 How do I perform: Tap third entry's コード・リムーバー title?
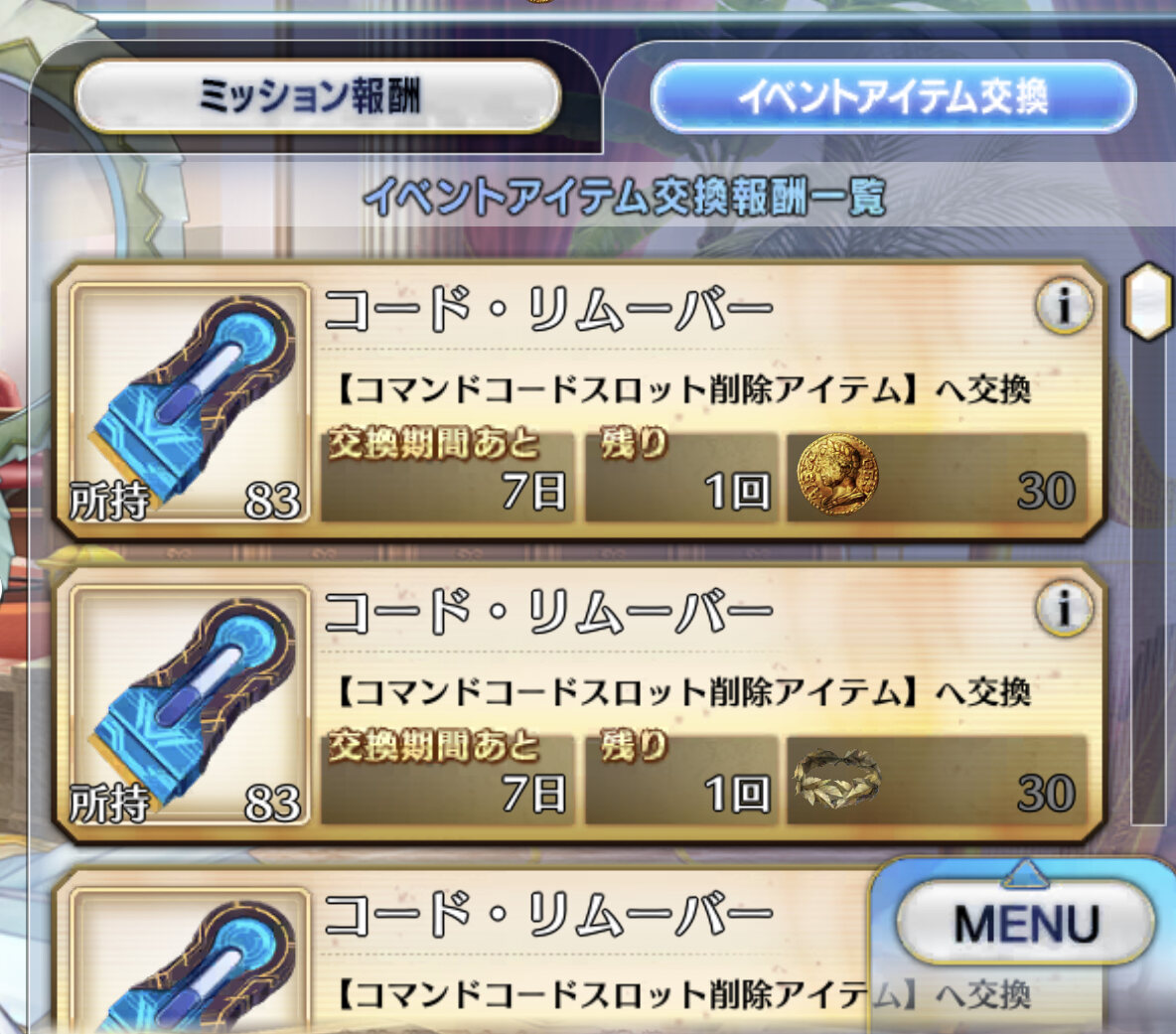[548, 914]
